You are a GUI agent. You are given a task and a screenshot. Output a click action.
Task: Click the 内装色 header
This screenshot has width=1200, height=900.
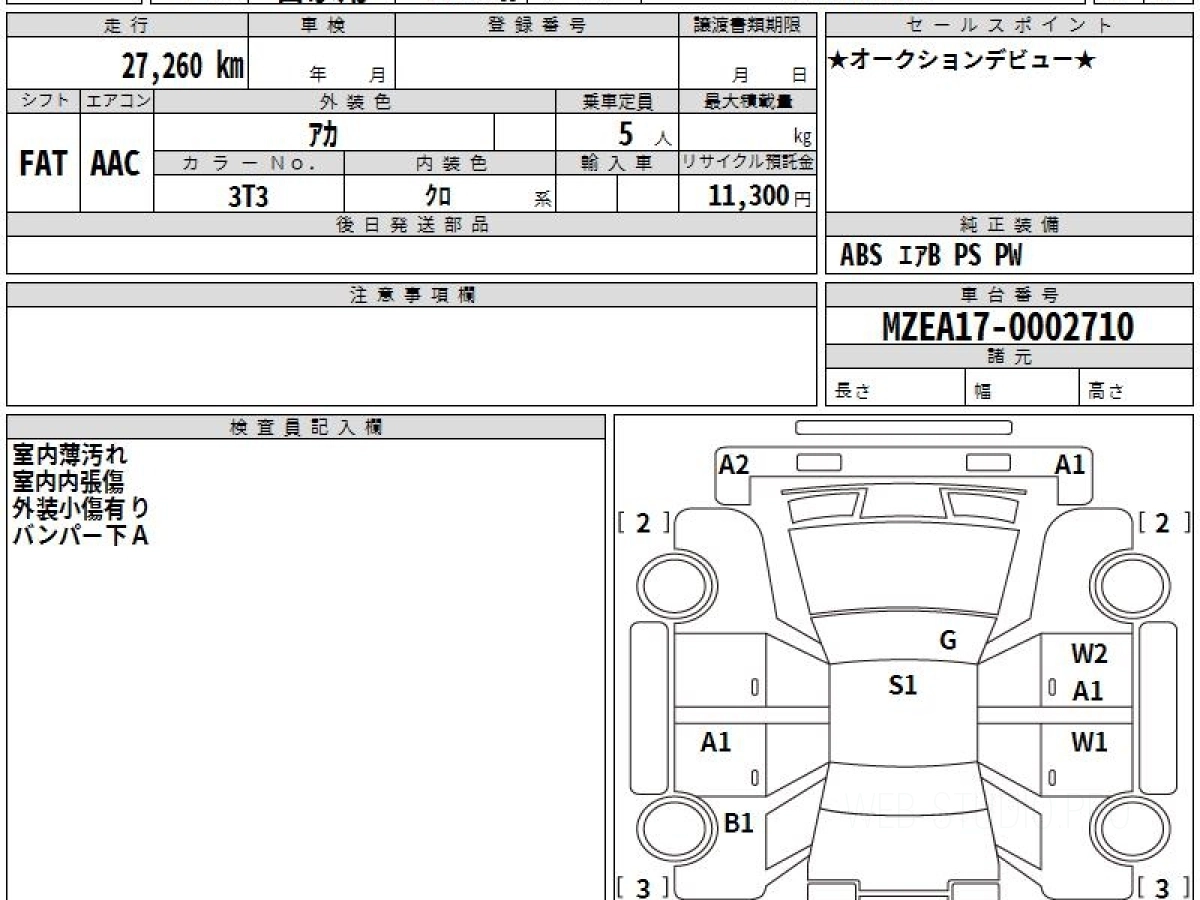pyautogui.click(x=450, y=163)
